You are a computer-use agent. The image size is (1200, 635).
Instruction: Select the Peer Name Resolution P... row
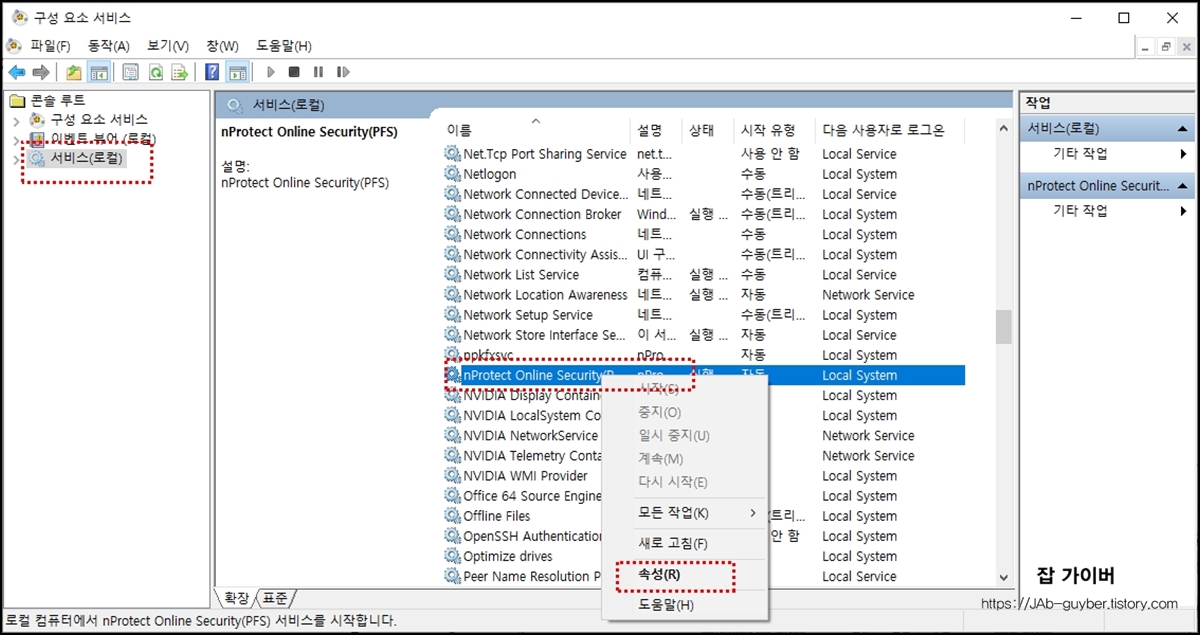tap(704, 576)
